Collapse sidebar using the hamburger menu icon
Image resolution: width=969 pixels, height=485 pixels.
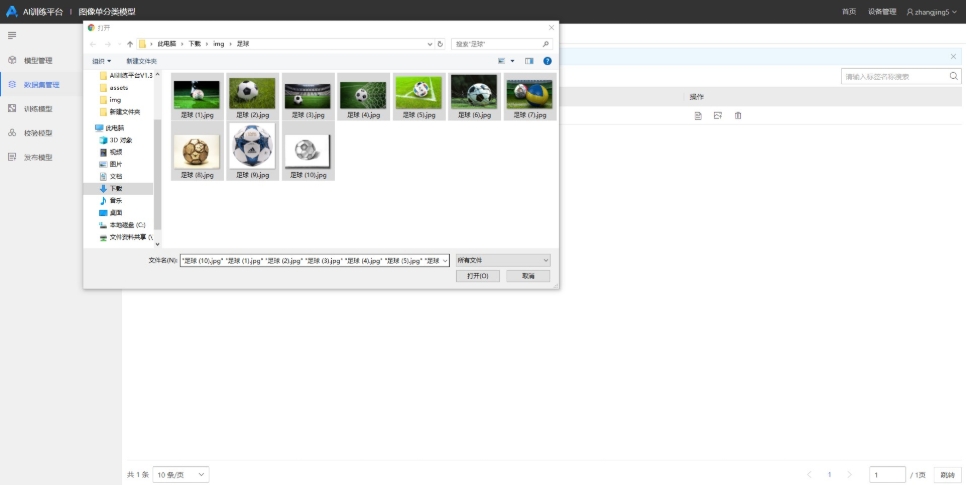(x=12, y=35)
